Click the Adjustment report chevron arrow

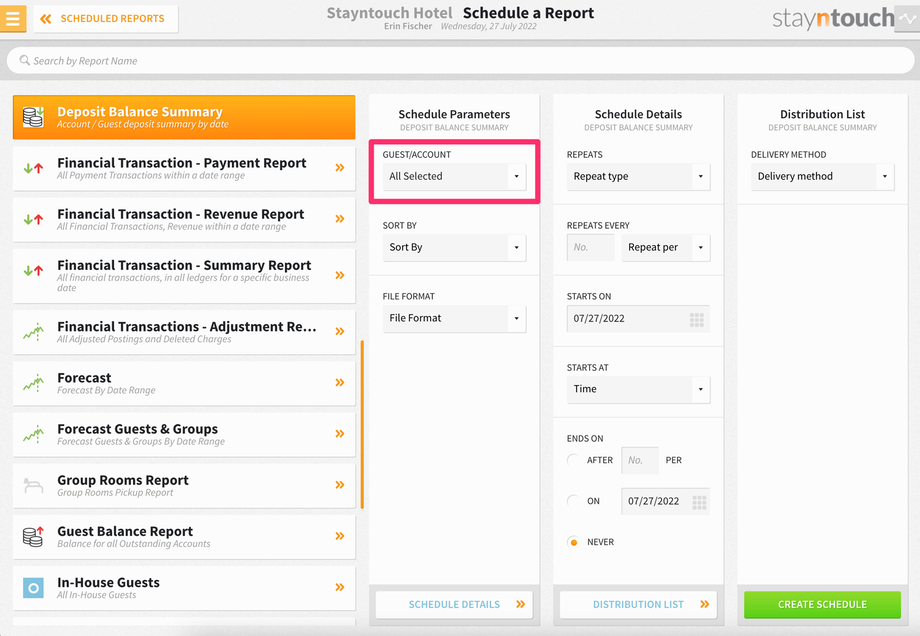pos(340,331)
